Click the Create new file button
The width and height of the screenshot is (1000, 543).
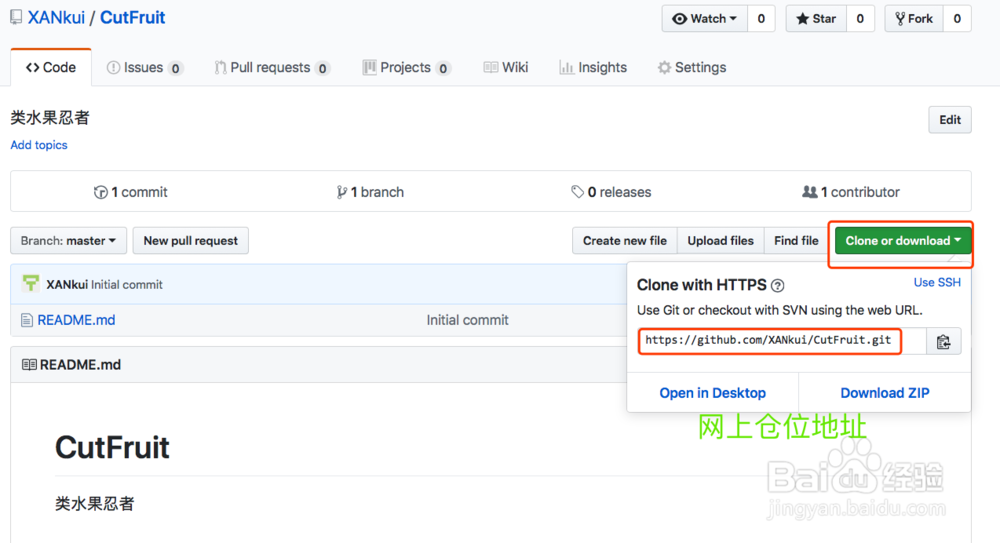[624, 241]
